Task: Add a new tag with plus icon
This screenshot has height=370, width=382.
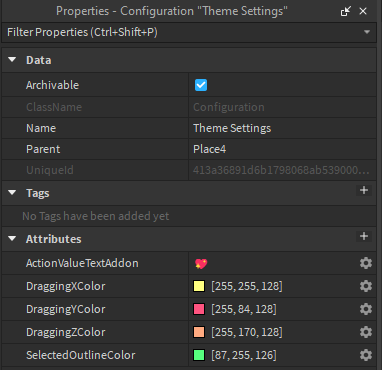Action: pyautogui.click(x=364, y=190)
